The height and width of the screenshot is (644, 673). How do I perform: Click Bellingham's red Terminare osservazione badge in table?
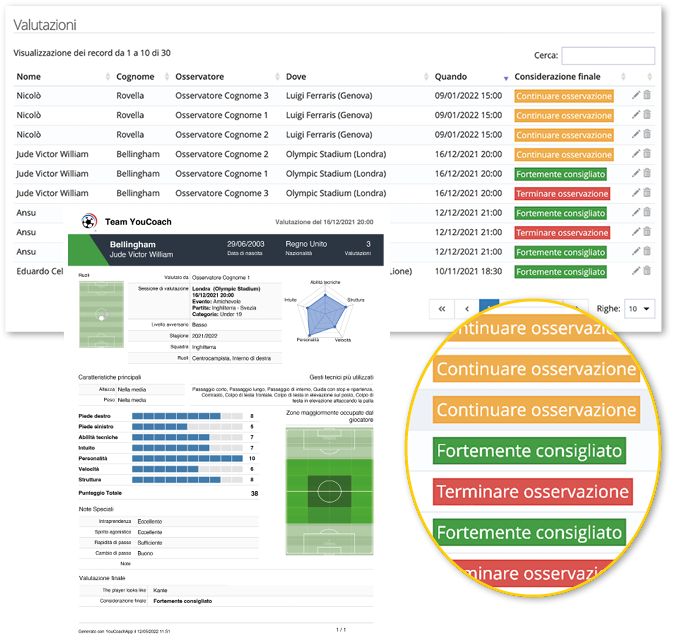562,193
